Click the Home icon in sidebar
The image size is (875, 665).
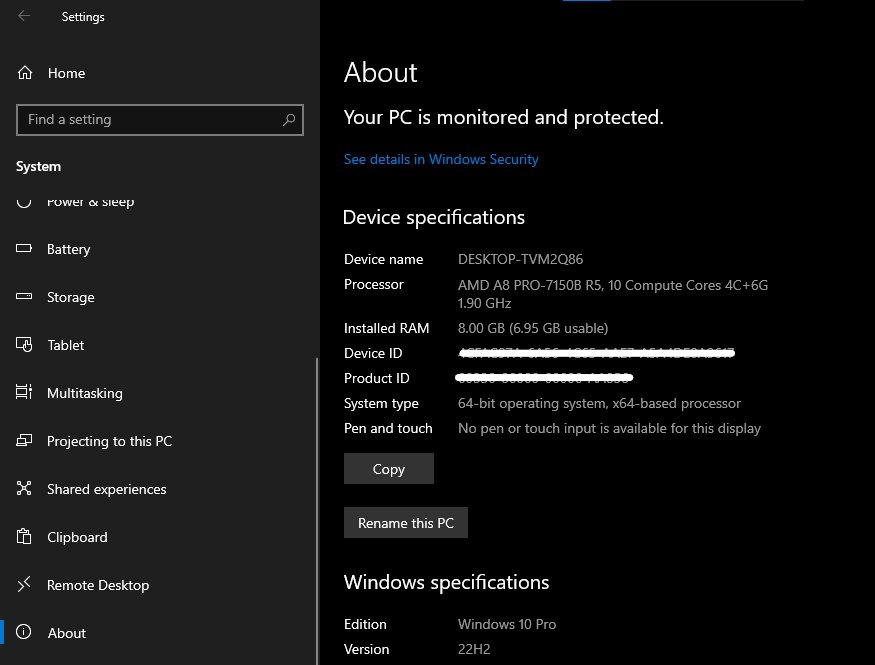25,73
